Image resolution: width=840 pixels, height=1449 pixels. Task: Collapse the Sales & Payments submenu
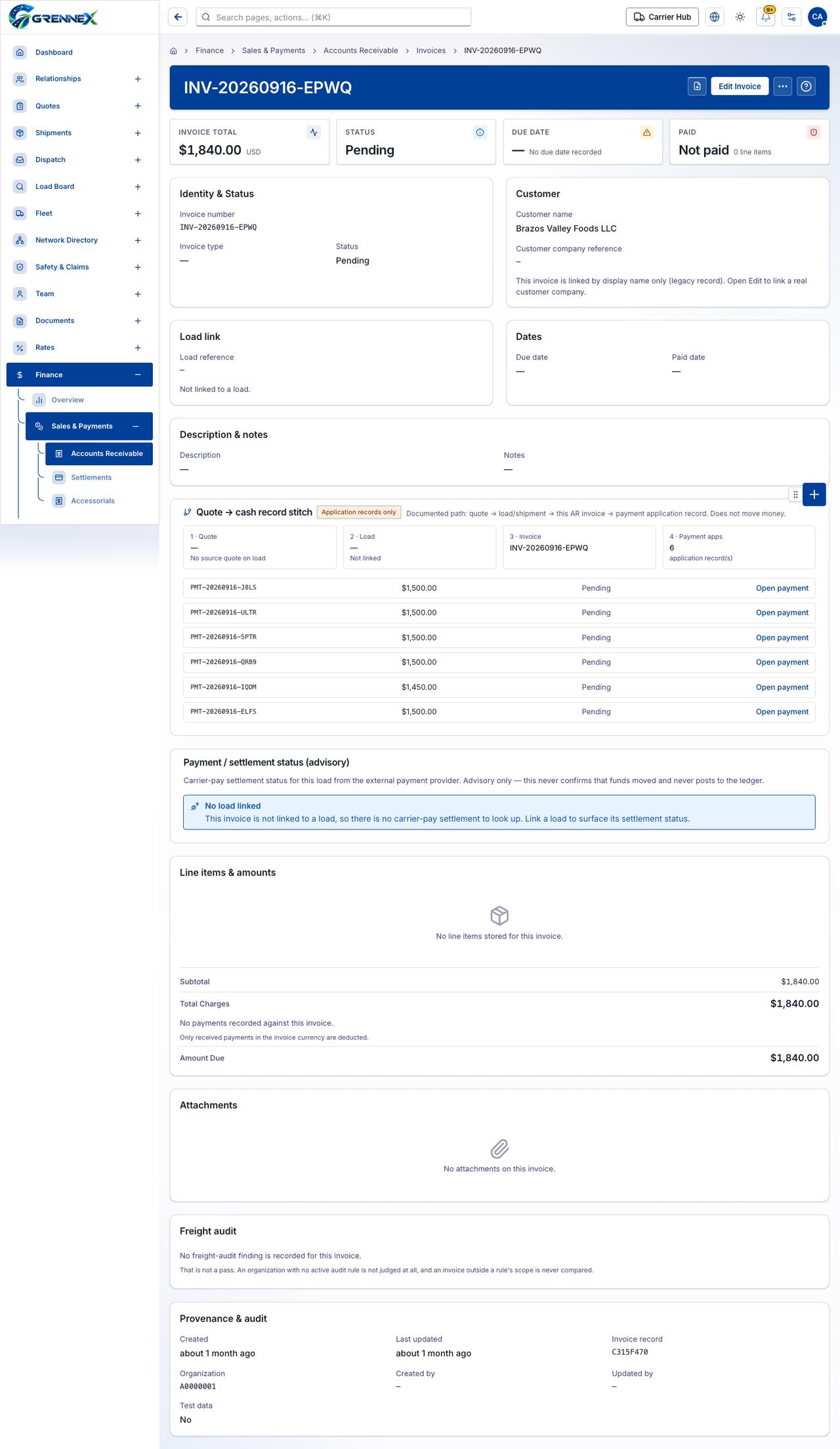tap(136, 427)
